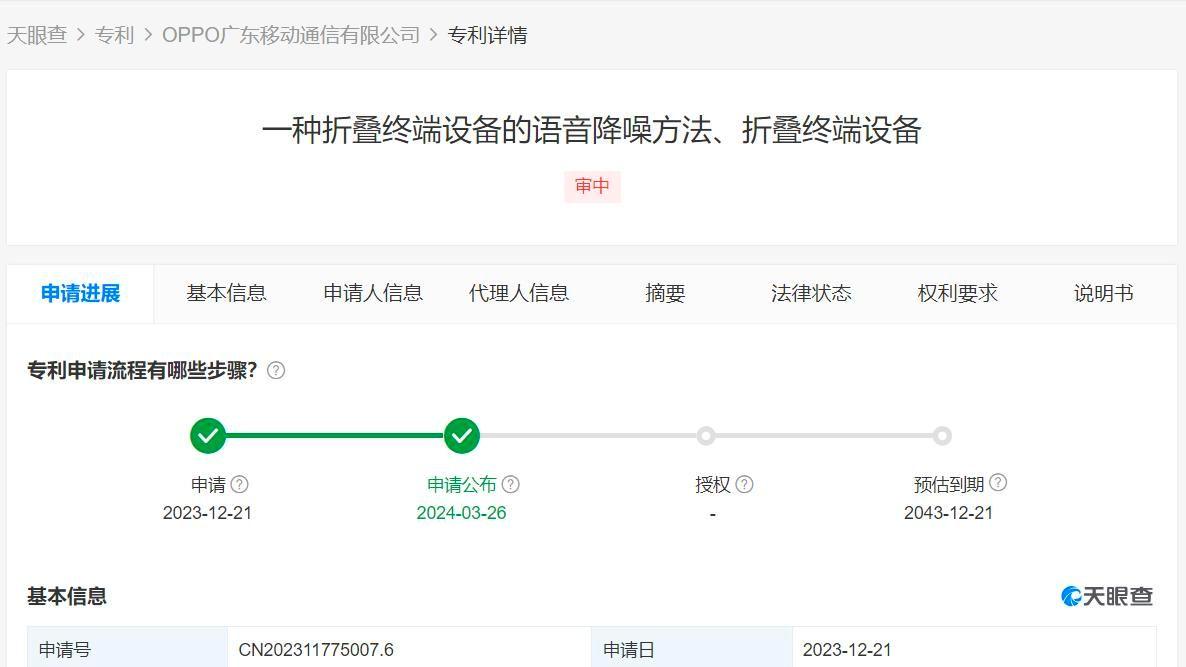Click the green check marker for 申请
The height and width of the screenshot is (667, 1186).
(x=208, y=436)
